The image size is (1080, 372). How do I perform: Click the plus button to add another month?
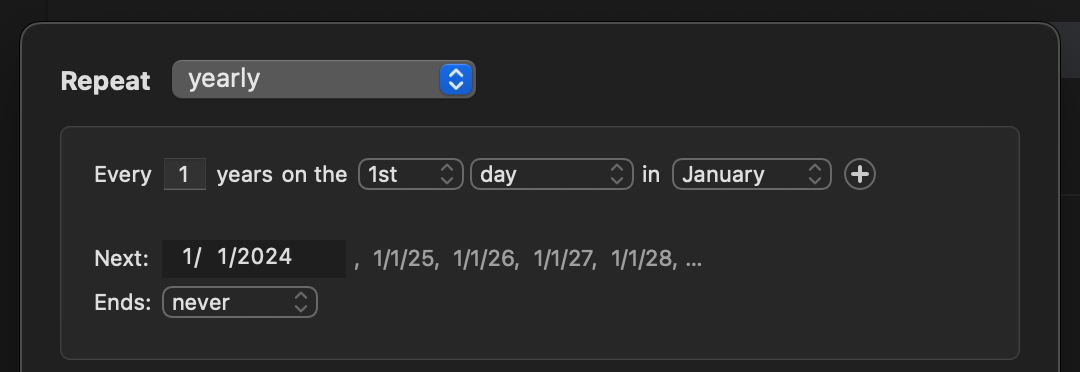[x=860, y=174]
